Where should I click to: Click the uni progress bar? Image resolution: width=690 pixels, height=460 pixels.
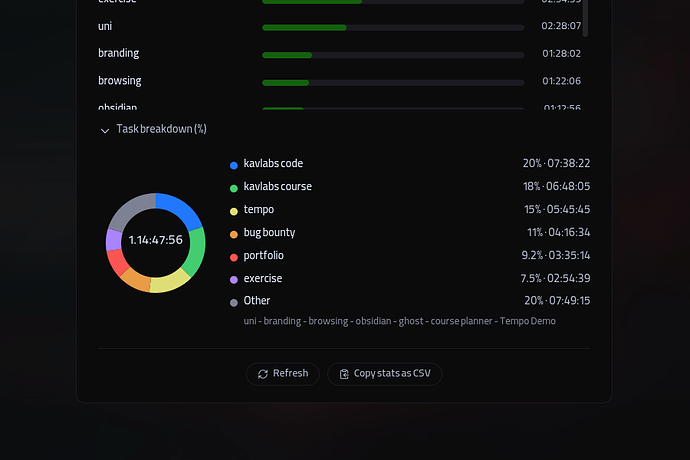[x=393, y=28]
